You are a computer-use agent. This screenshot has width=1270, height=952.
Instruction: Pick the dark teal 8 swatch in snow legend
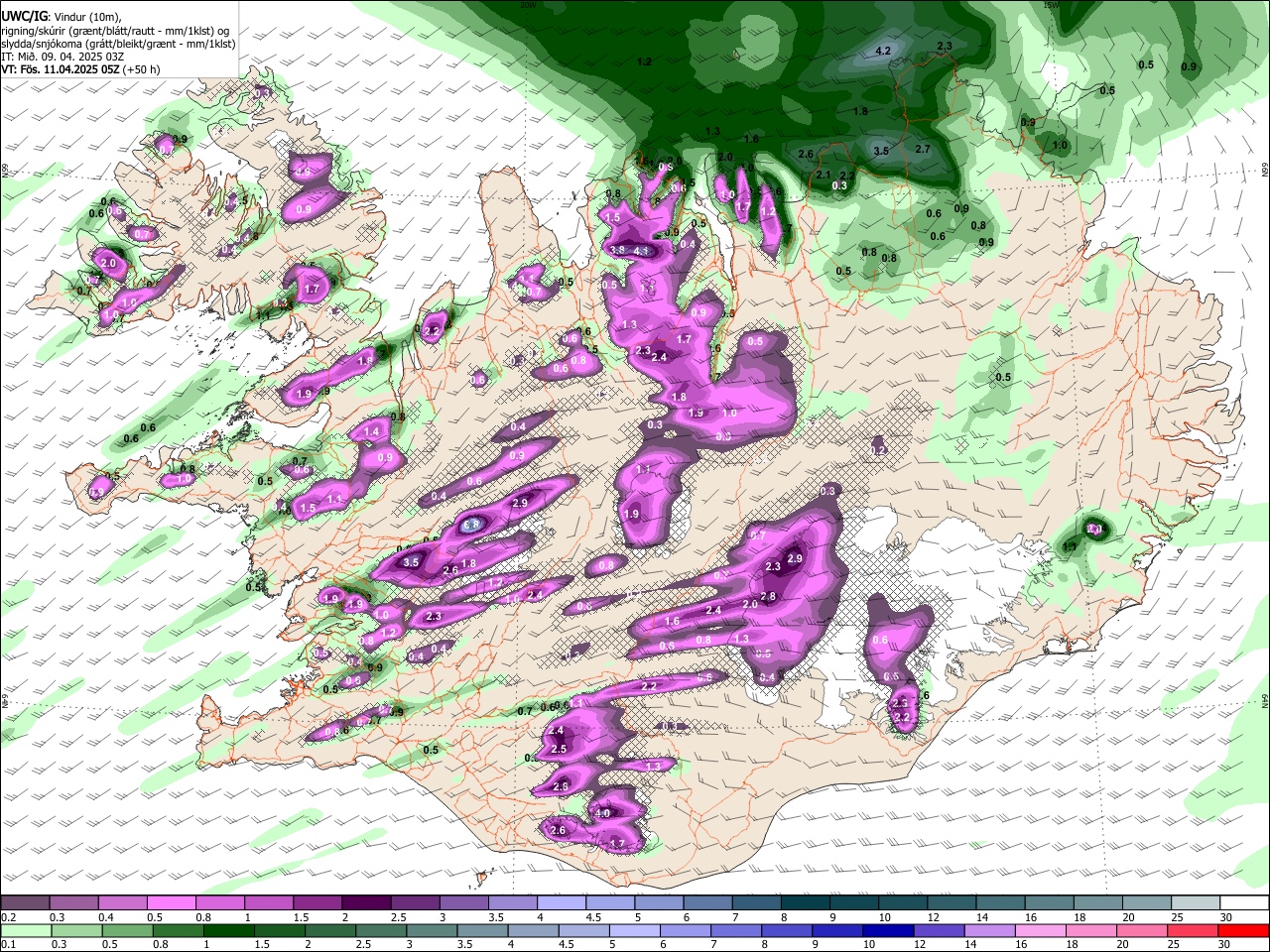pos(805,903)
